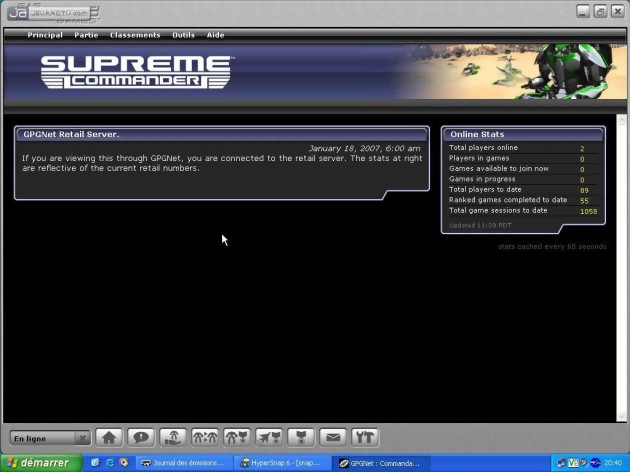Screen dimensions: 630x472
Task: Open the Outils menu
Action: click(x=183, y=35)
